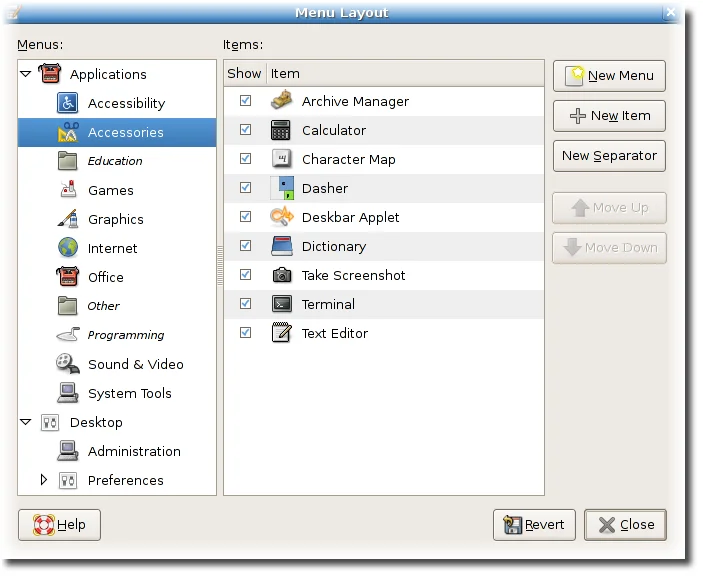Click the Dictionary book icon
The image size is (703, 577).
click(282, 246)
